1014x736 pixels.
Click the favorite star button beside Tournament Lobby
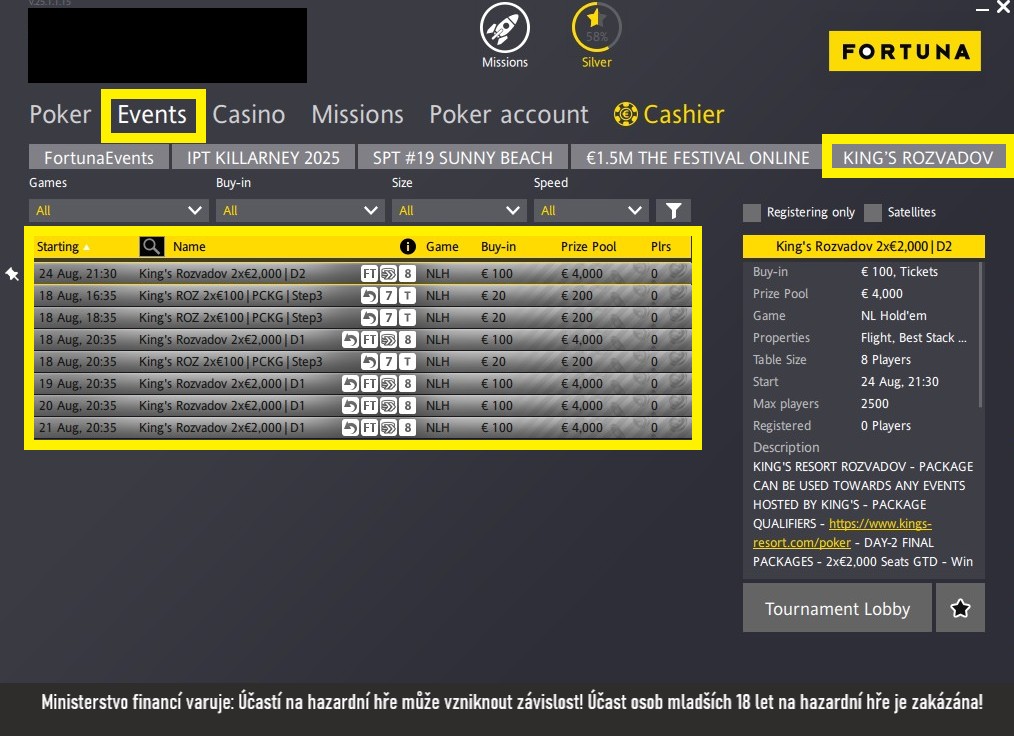tap(960, 608)
